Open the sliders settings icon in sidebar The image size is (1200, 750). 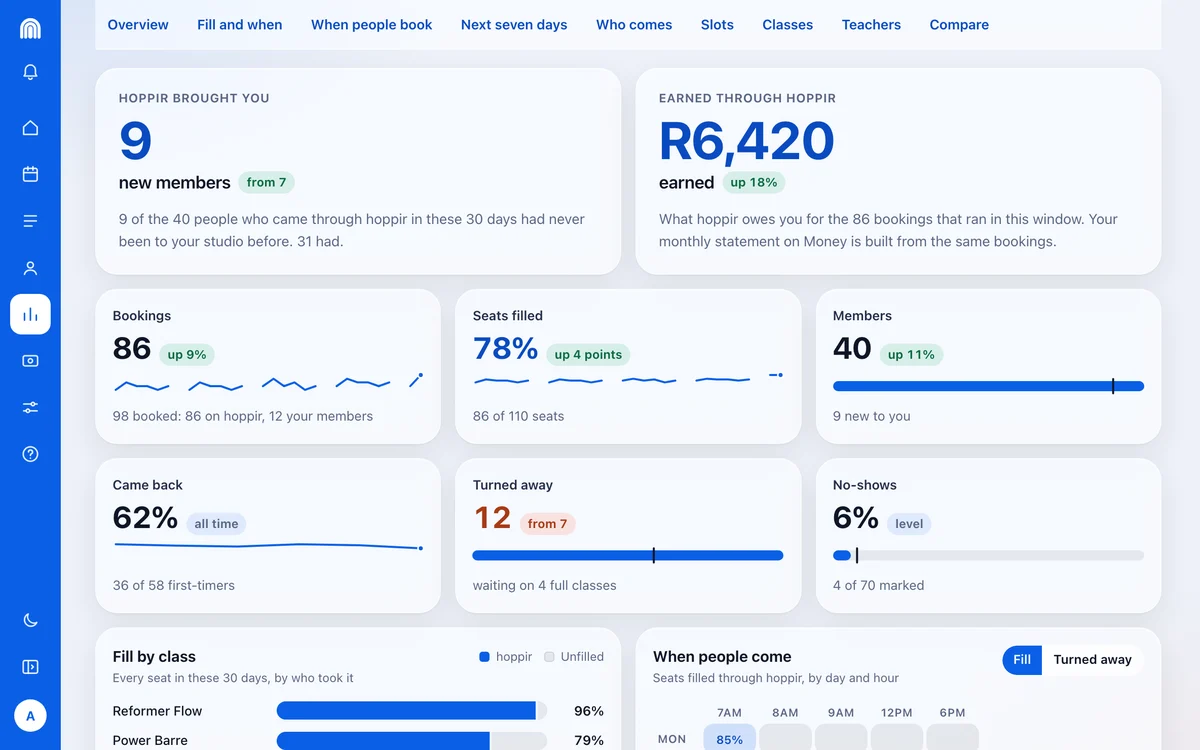tap(30, 407)
